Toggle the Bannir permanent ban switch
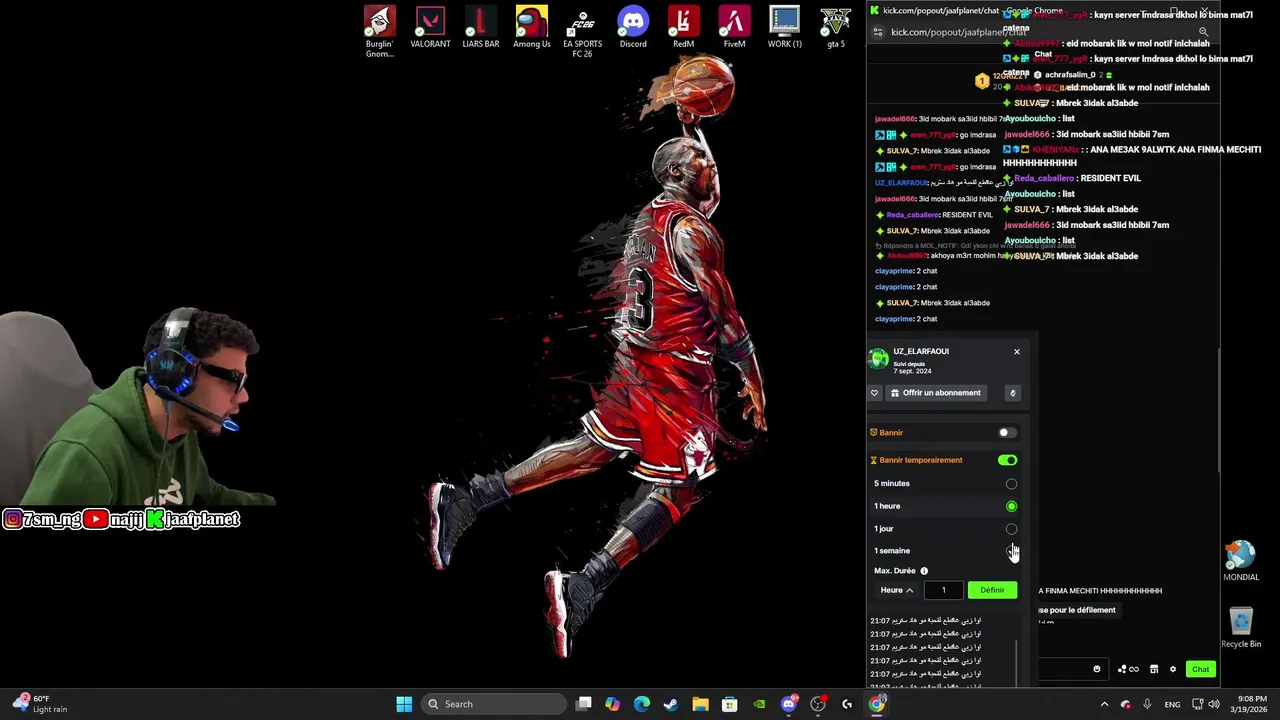Viewport: 1280px width, 720px height. [1007, 433]
